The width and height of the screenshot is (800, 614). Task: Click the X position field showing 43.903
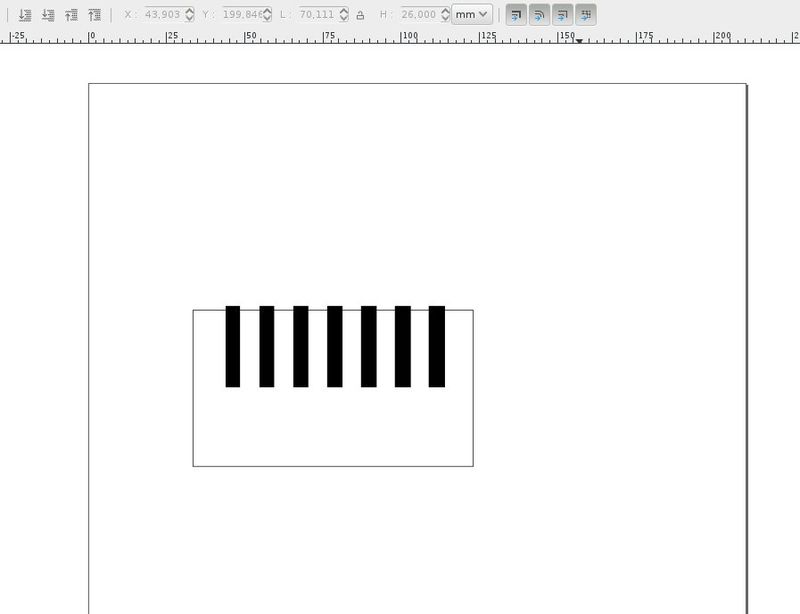click(x=163, y=14)
